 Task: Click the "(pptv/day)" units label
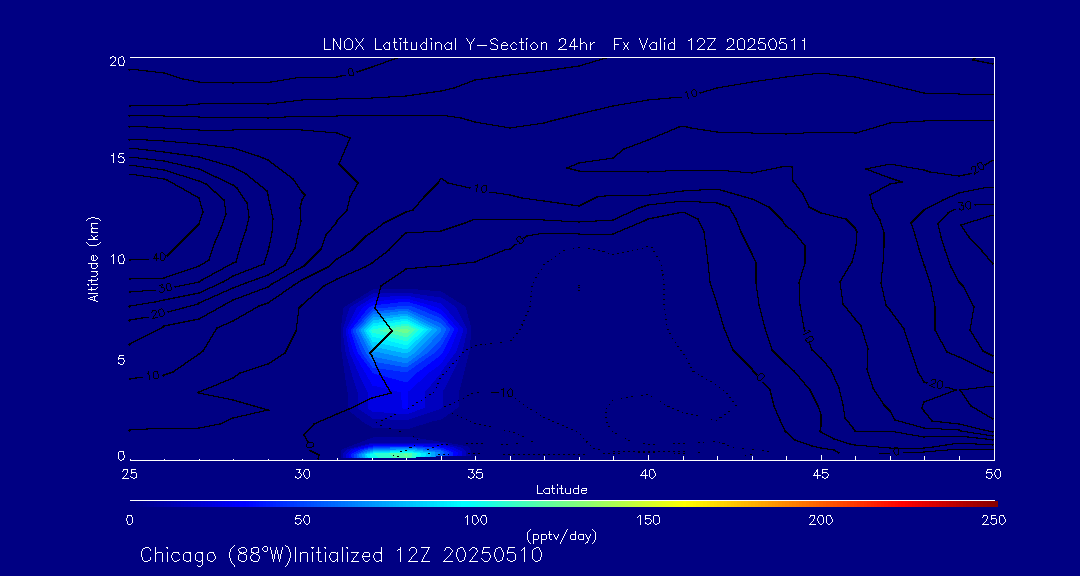[x=561, y=535]
